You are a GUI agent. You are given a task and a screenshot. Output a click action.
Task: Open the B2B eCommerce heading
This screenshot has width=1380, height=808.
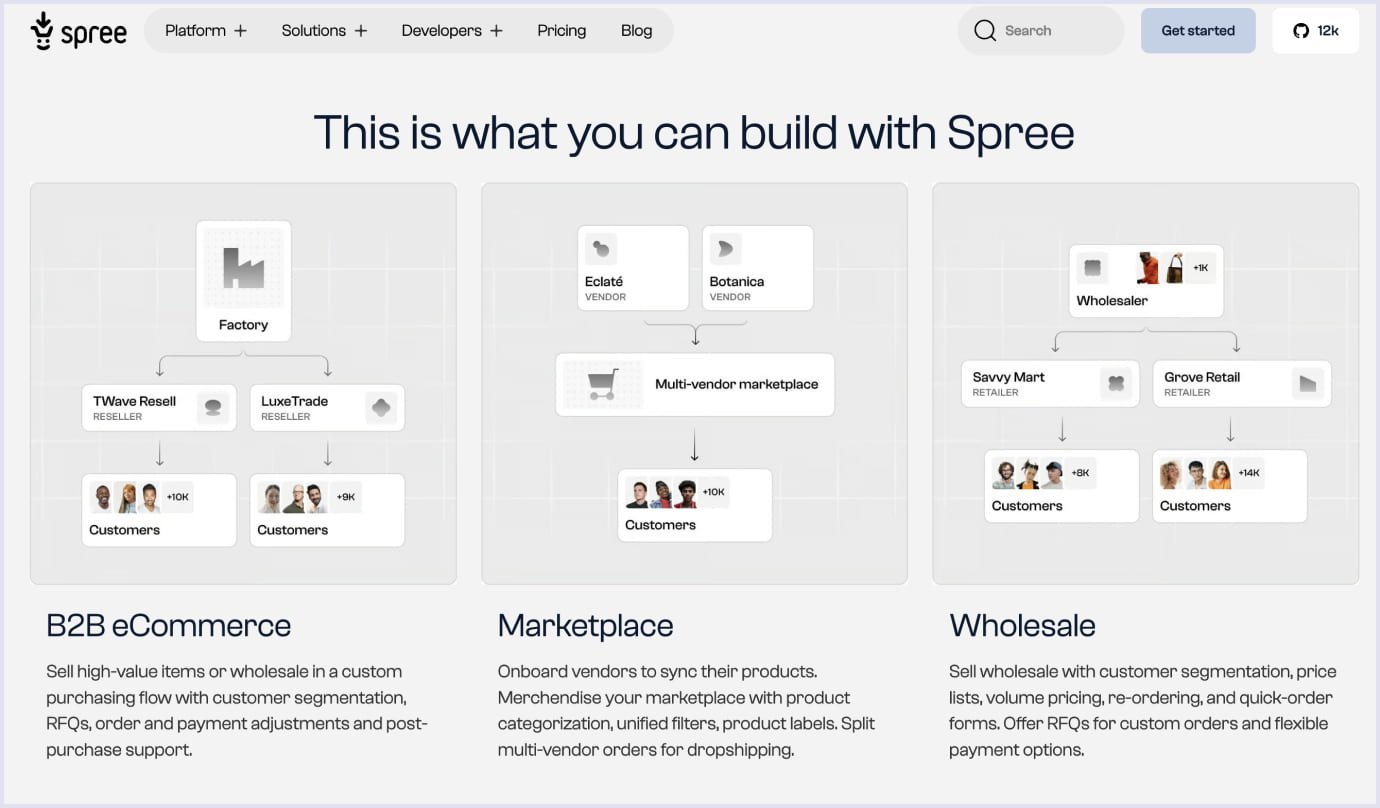(169, 626)
